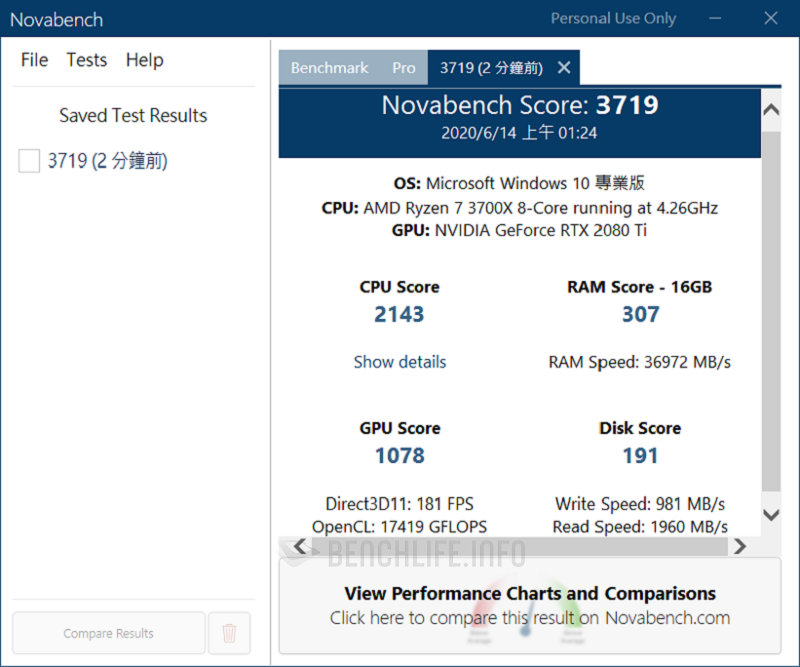Switch to the Pro tab
The width and height of the screenshot is (800, 667).
coord(404,67)
